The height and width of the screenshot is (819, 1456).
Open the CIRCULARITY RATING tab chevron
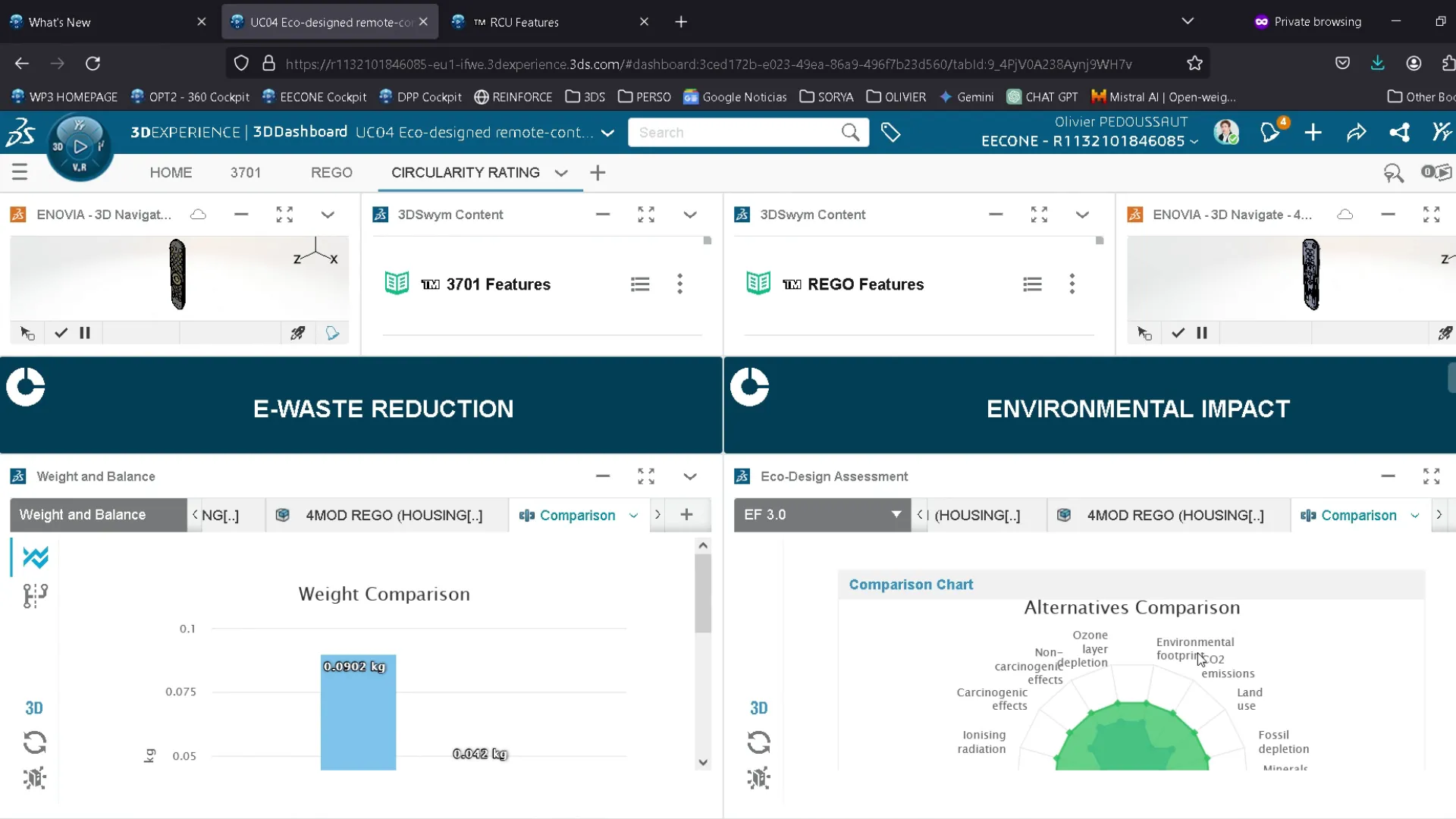(561, 173)
